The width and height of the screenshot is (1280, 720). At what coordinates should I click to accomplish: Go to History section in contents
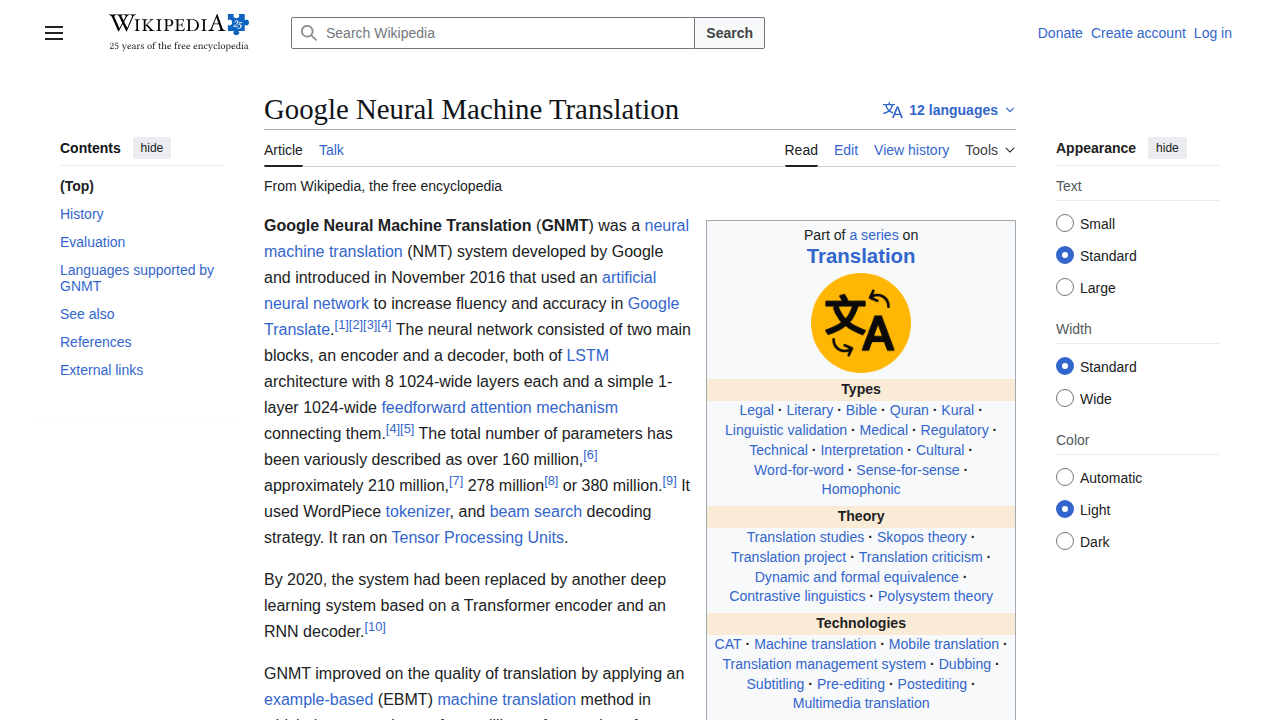tap(82, 214)
